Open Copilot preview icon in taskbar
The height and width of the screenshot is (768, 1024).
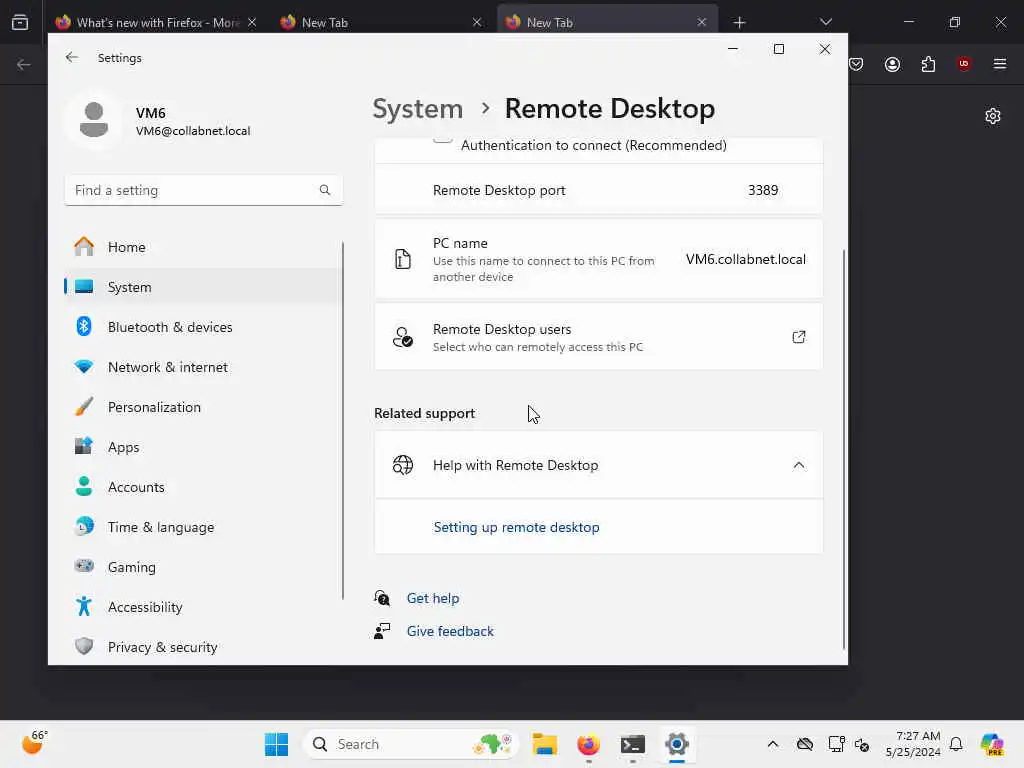(x=992, y=744)
